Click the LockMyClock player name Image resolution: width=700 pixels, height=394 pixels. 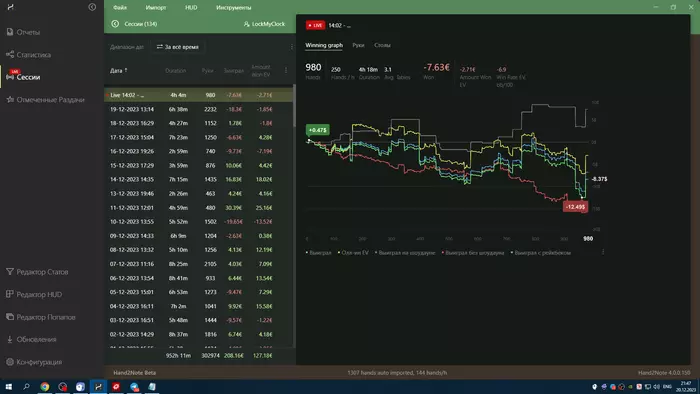pos(264,24)
